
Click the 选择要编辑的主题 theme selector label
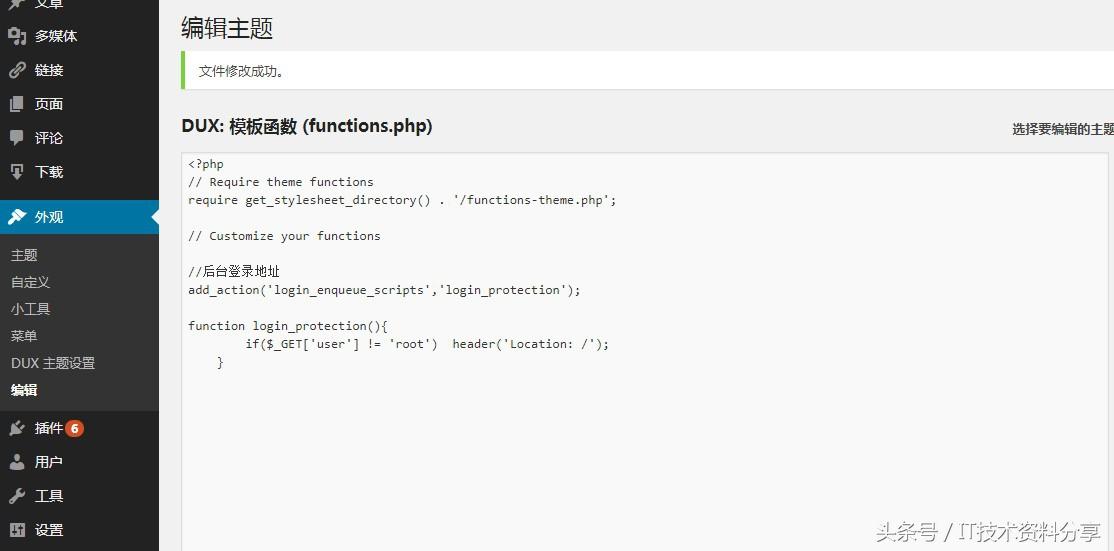[1062, 129]
